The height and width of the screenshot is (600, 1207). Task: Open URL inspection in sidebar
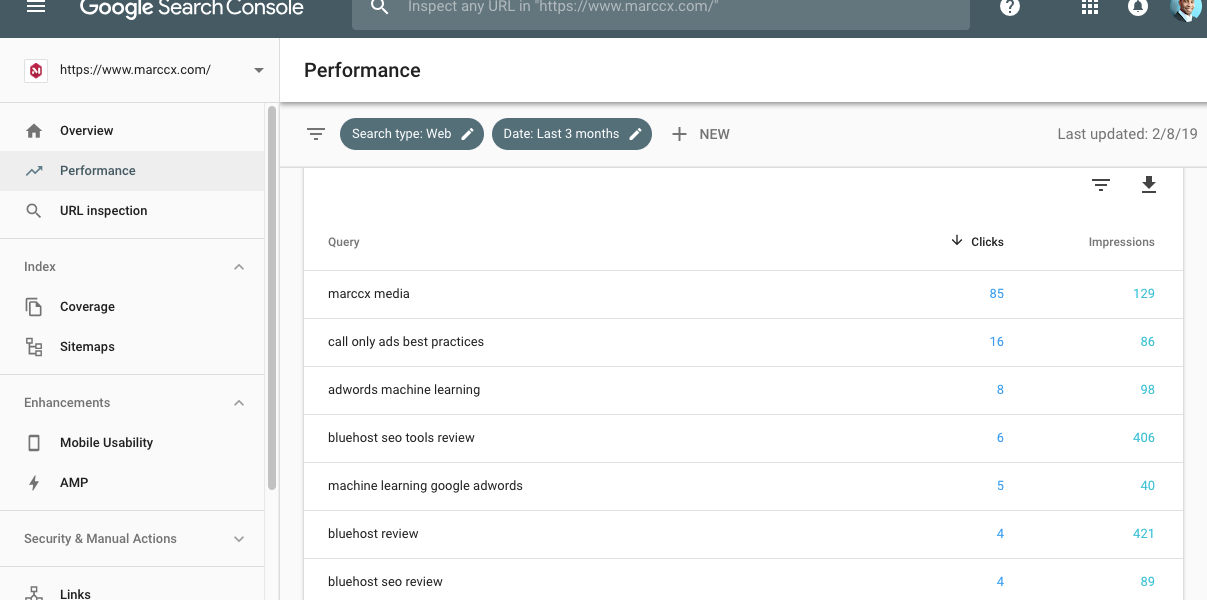[x=132, y=211]
